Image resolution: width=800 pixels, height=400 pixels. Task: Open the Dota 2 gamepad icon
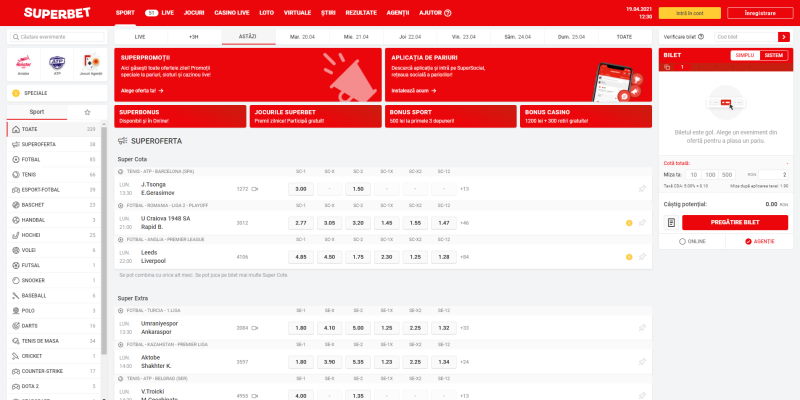[16, 386]
